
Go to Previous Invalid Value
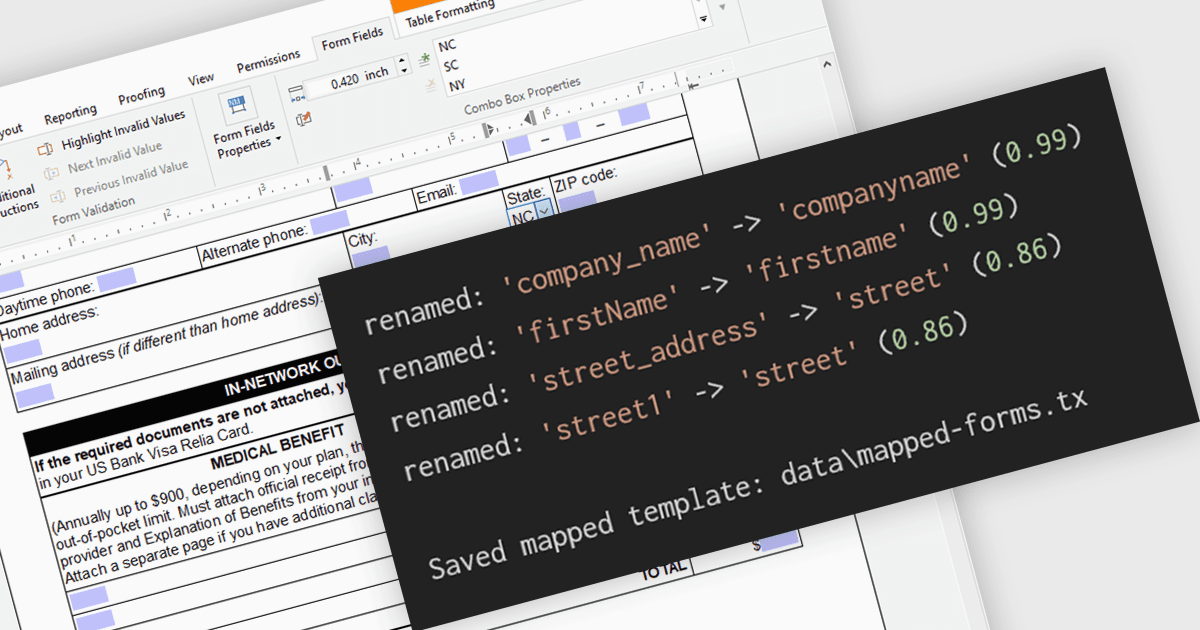(x=130, y=178)
